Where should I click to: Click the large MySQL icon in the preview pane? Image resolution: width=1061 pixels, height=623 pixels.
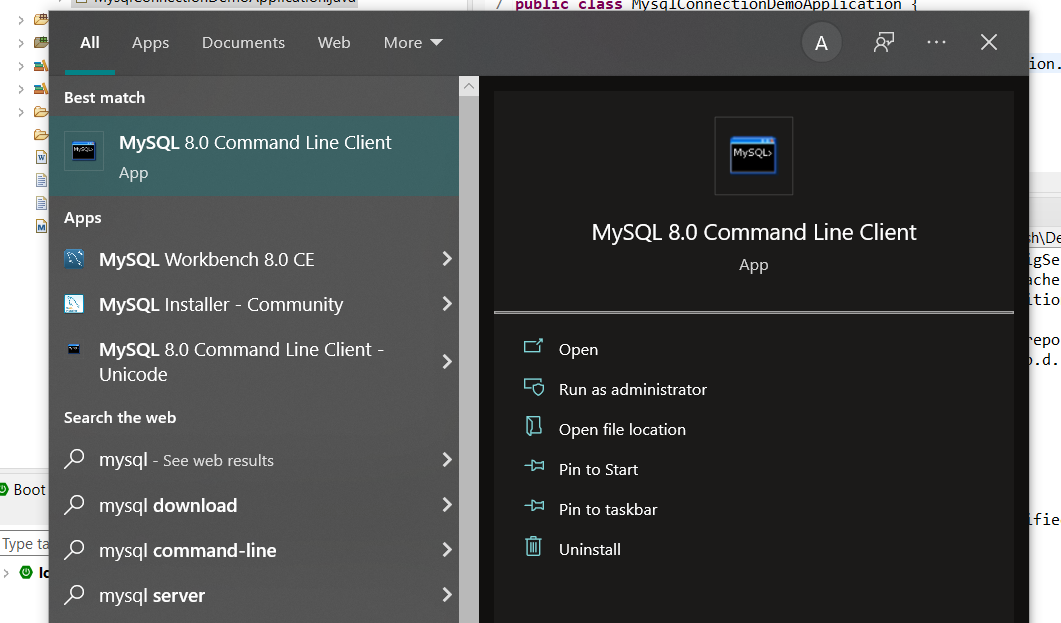pyautogui.click(x=753, y=156)
